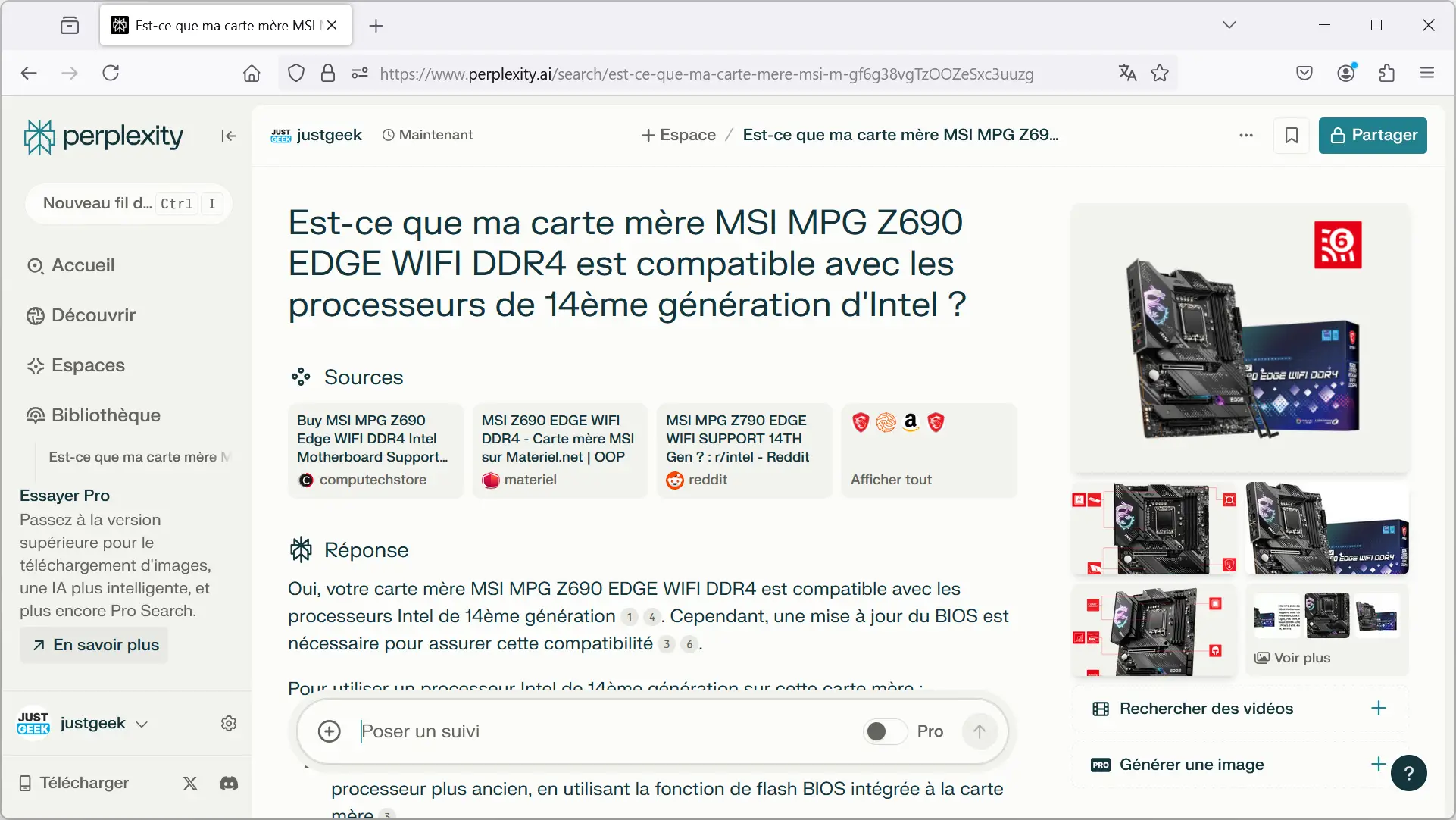Open Perplexity Discord link
1456x820 pixels.
point(229,783)
